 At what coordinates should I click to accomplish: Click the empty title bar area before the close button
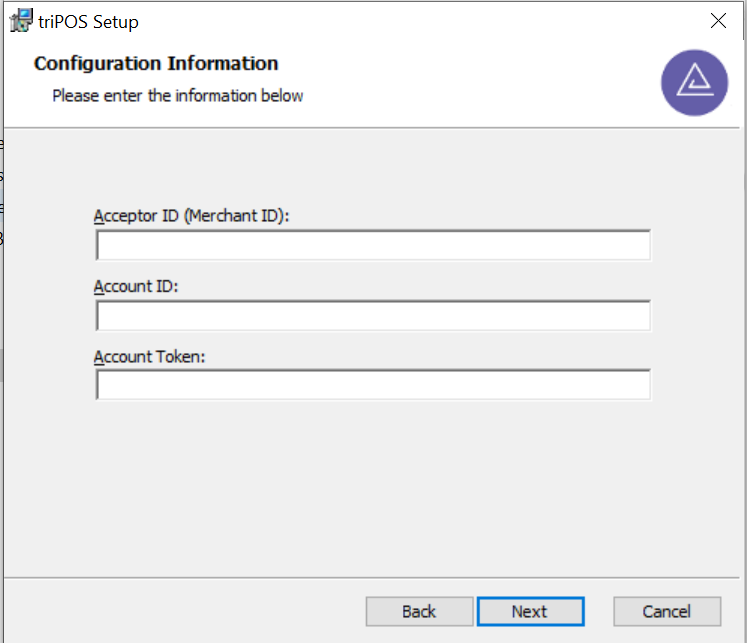419,21
